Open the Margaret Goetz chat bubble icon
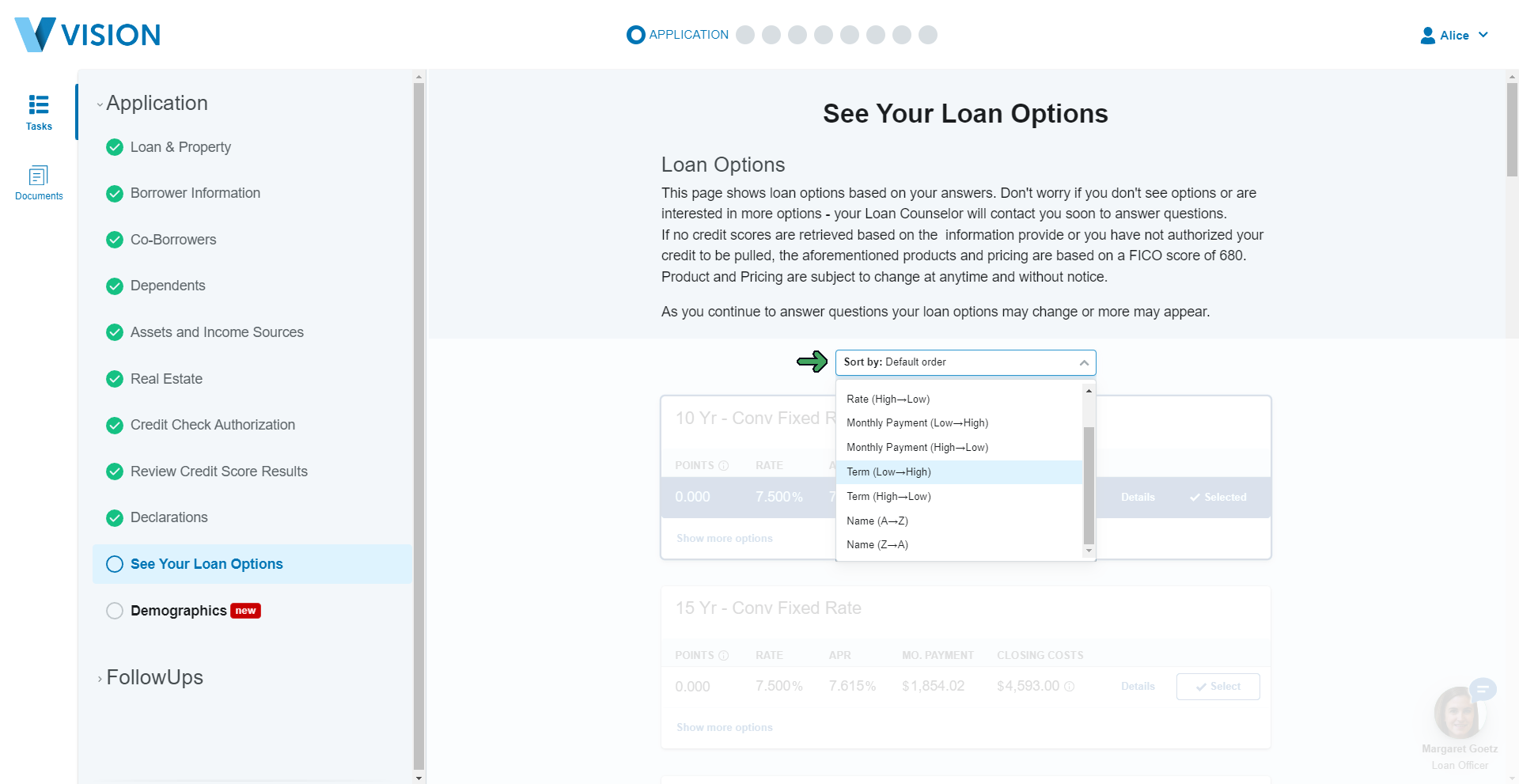 click(x=1483, y=689)
